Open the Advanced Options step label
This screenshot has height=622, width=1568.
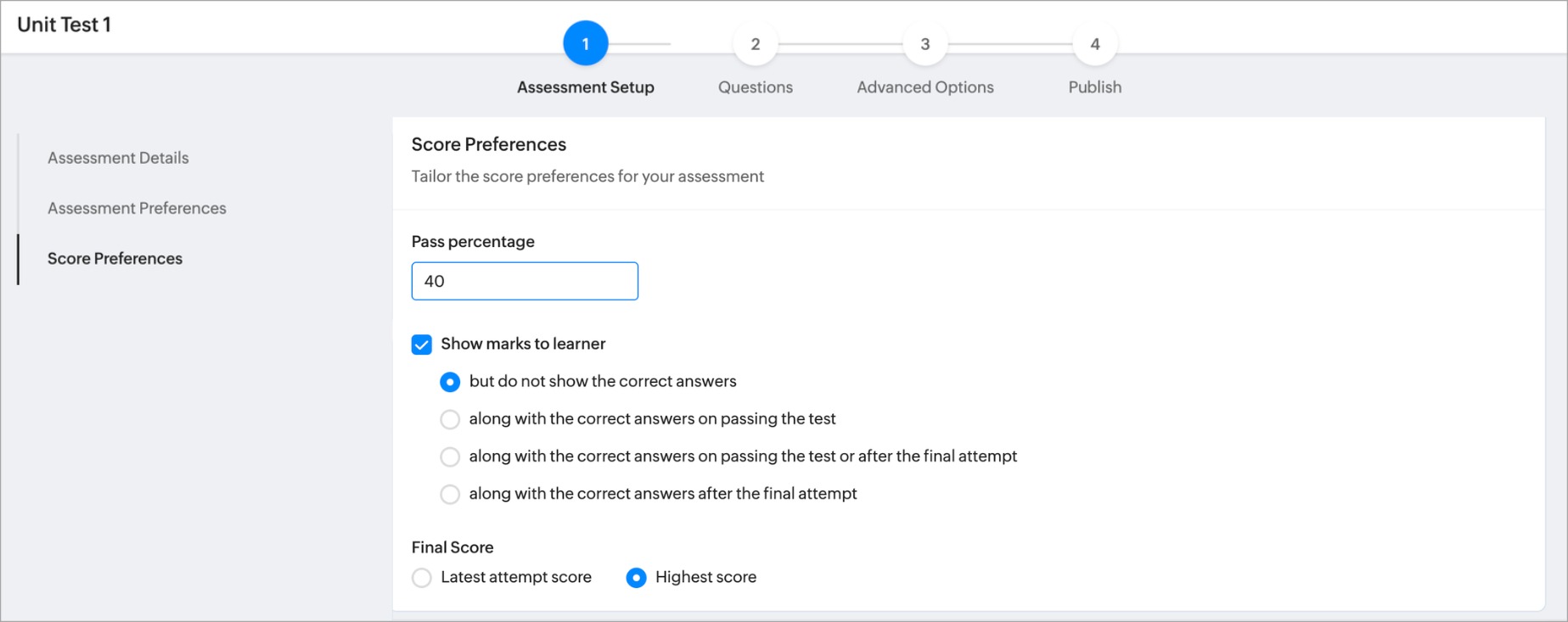925,87
